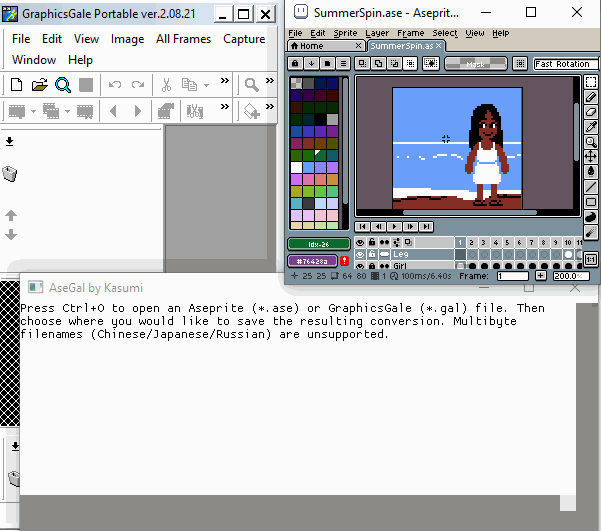Open the zoom 200.0% combo box
Screen dimensions: 601x531
coord(571,276)
